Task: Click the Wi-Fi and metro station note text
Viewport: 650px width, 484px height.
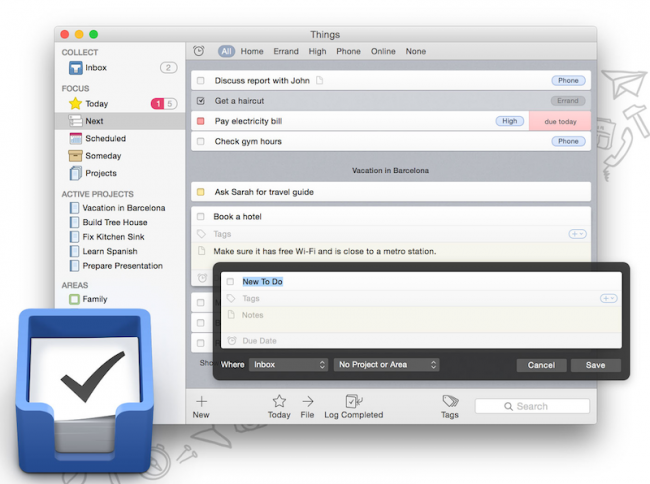Action: click(x=325, y=251)
